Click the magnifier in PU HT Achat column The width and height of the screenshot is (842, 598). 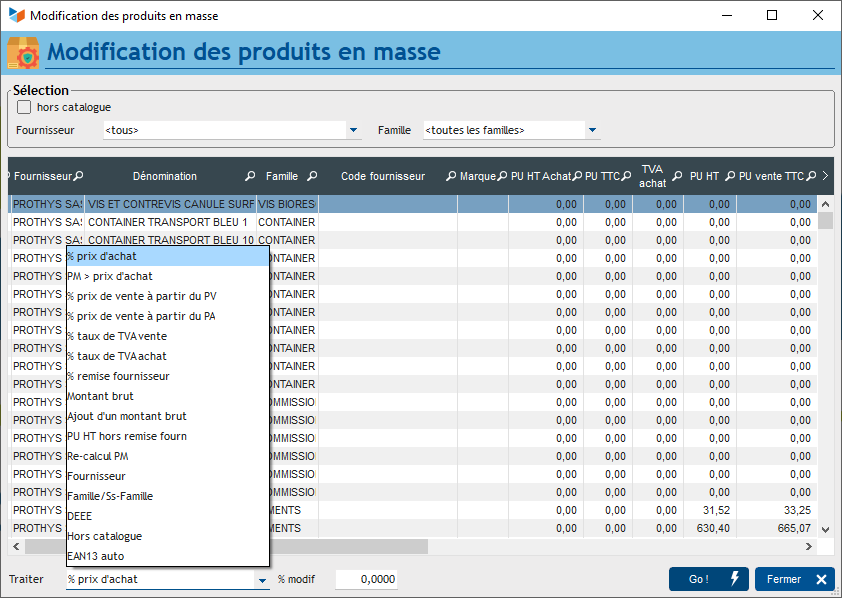(578, 176)
